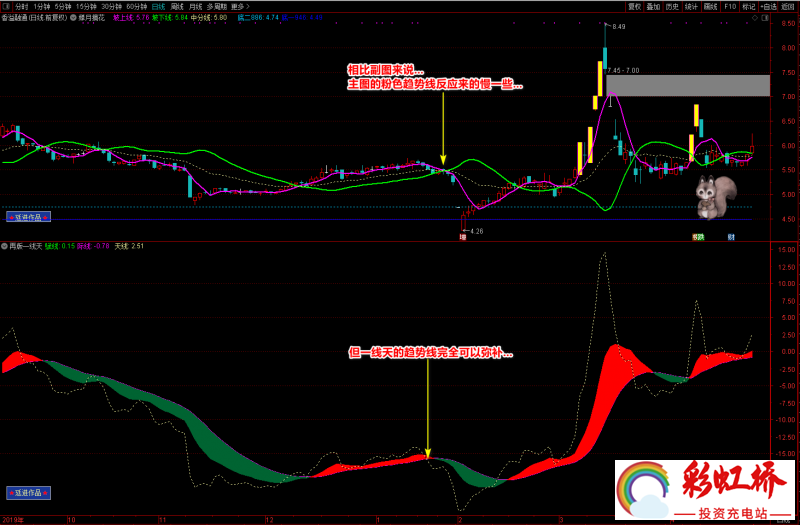Screen dimensions: 800x525
Task: Click the diamond icon above the price axis
Action: click(x=755, y=18)
